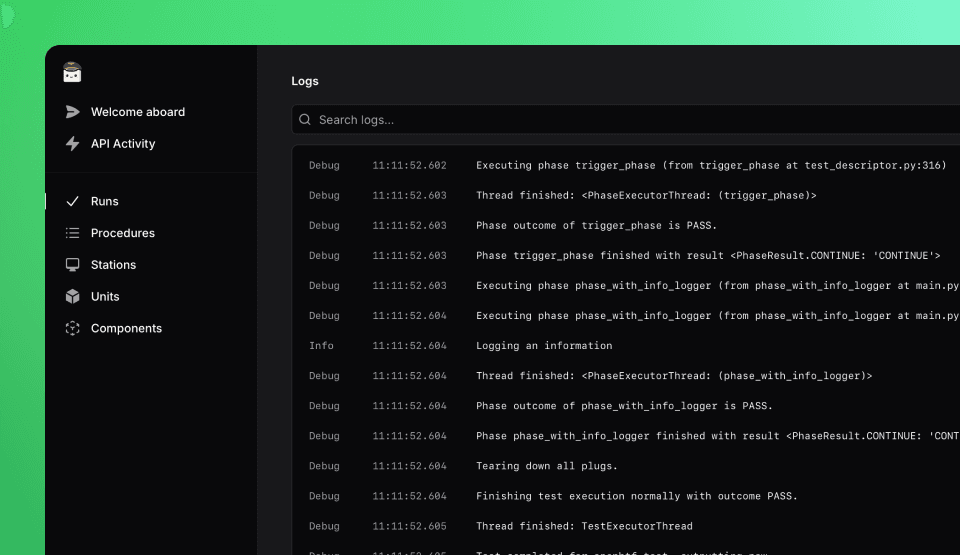Click the cube Units icon

pos(72,296)
